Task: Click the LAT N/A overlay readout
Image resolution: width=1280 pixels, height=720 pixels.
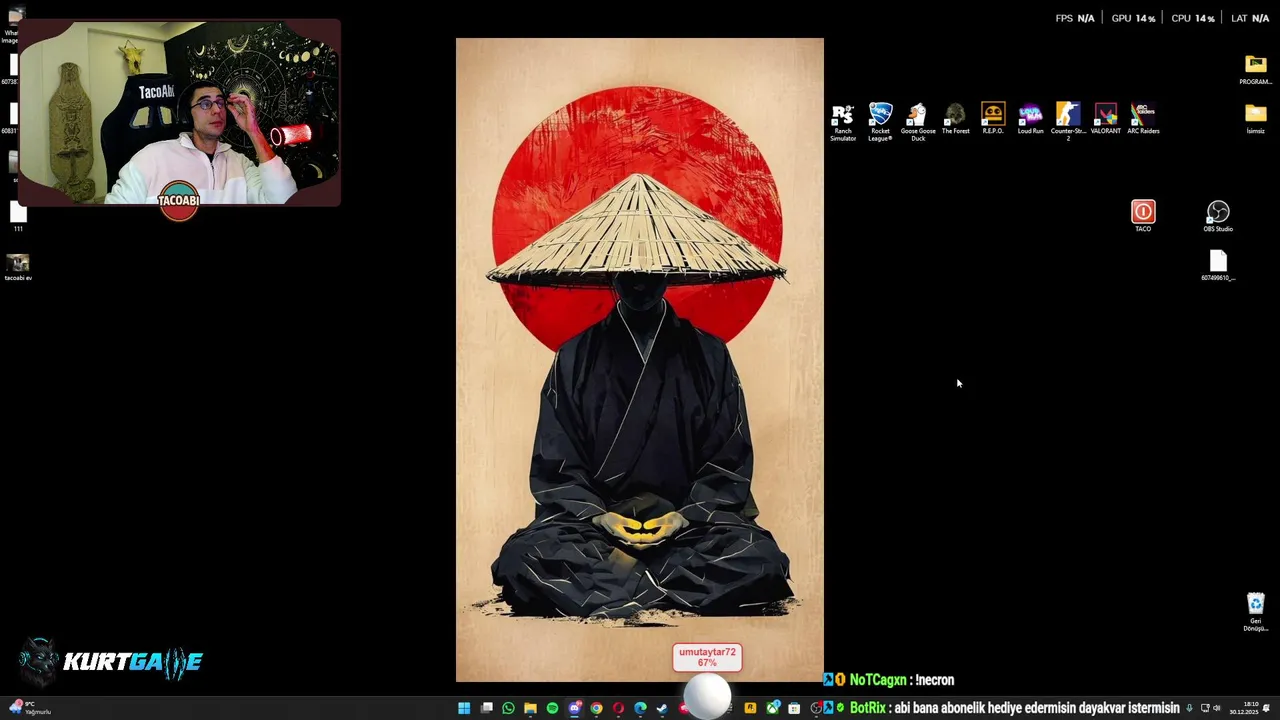Action: click(1250, 18)
